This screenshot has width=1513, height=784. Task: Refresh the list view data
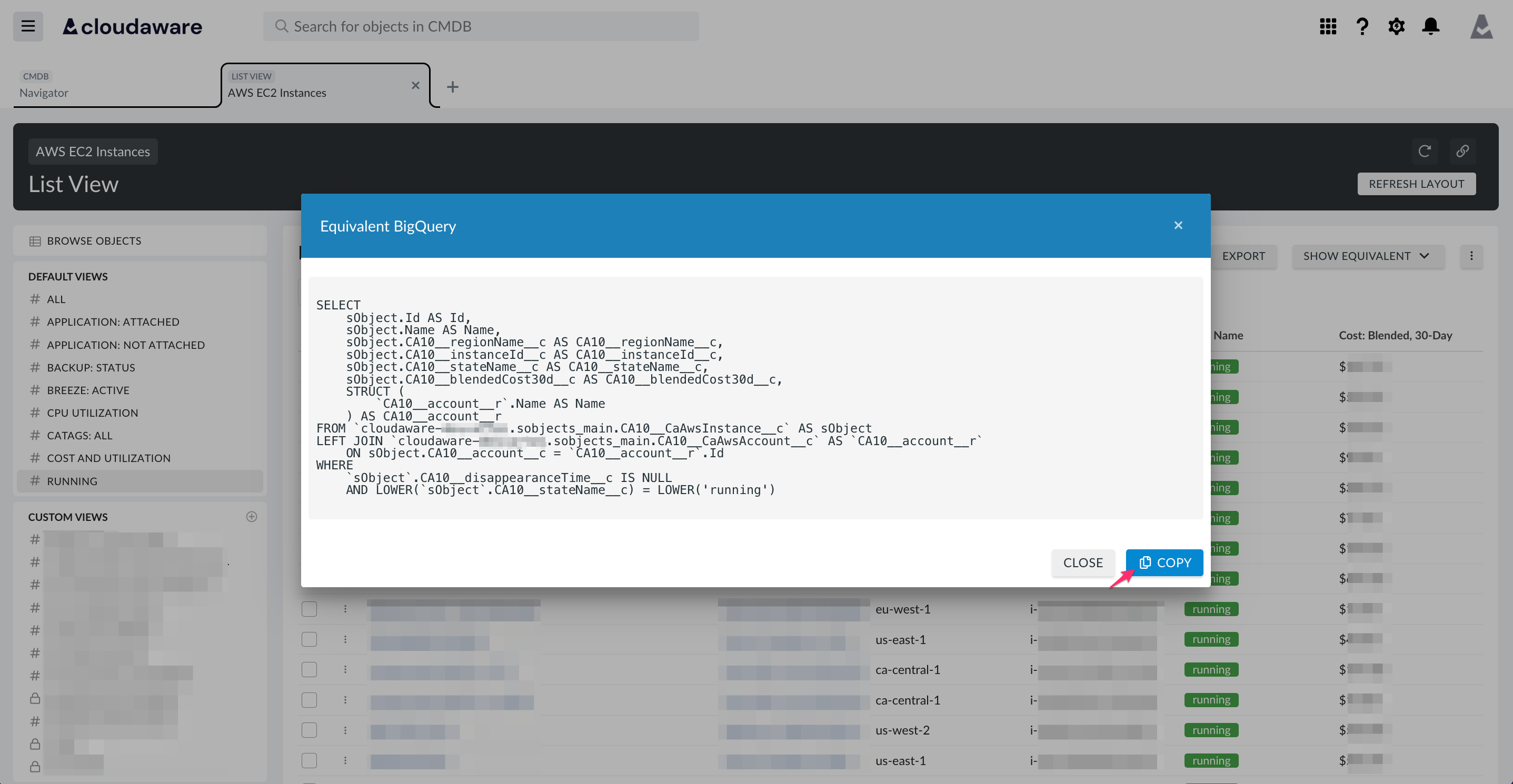tap(1426, 151)
